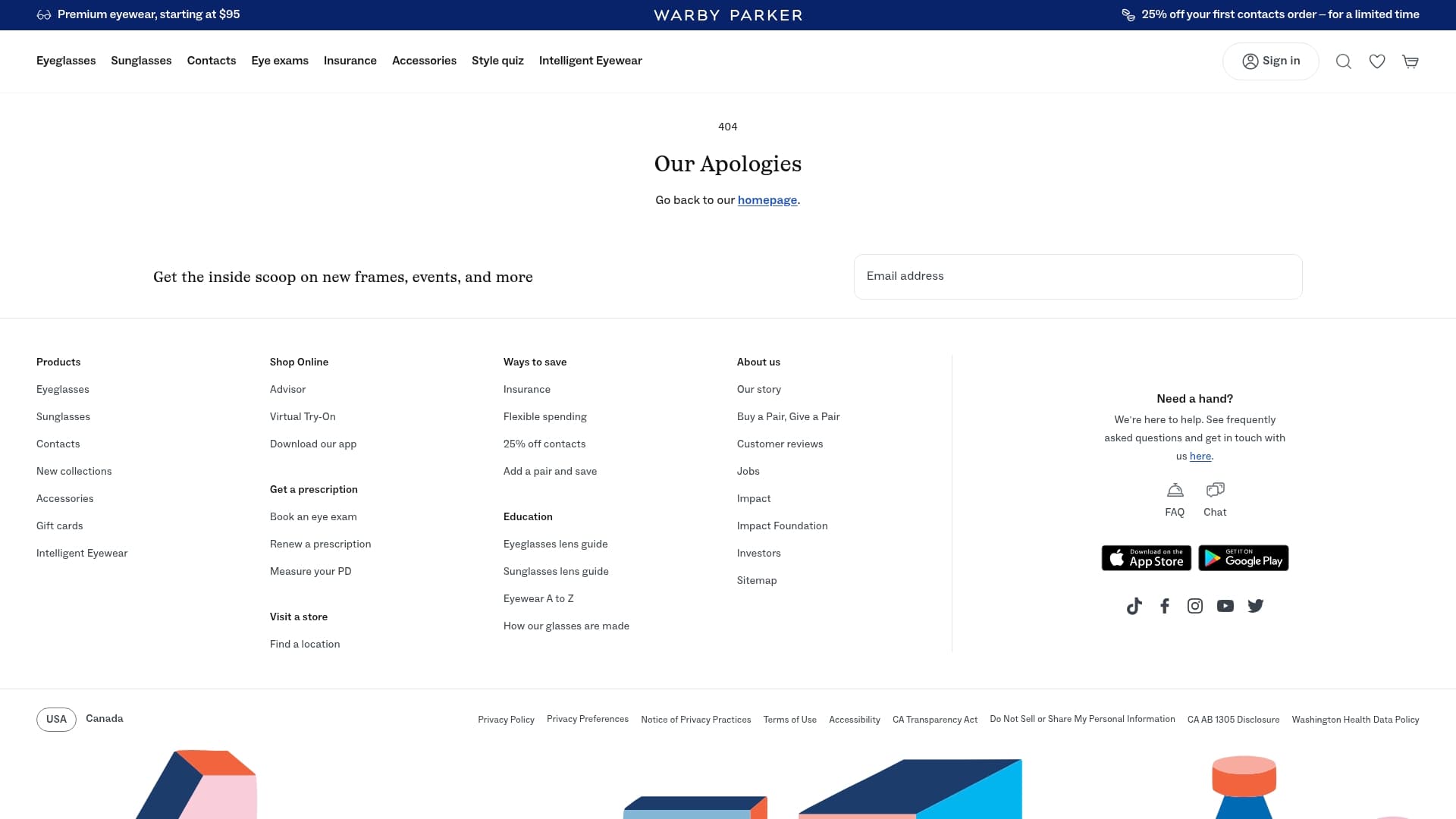Open Virtual Try-On link

(303, 417)
